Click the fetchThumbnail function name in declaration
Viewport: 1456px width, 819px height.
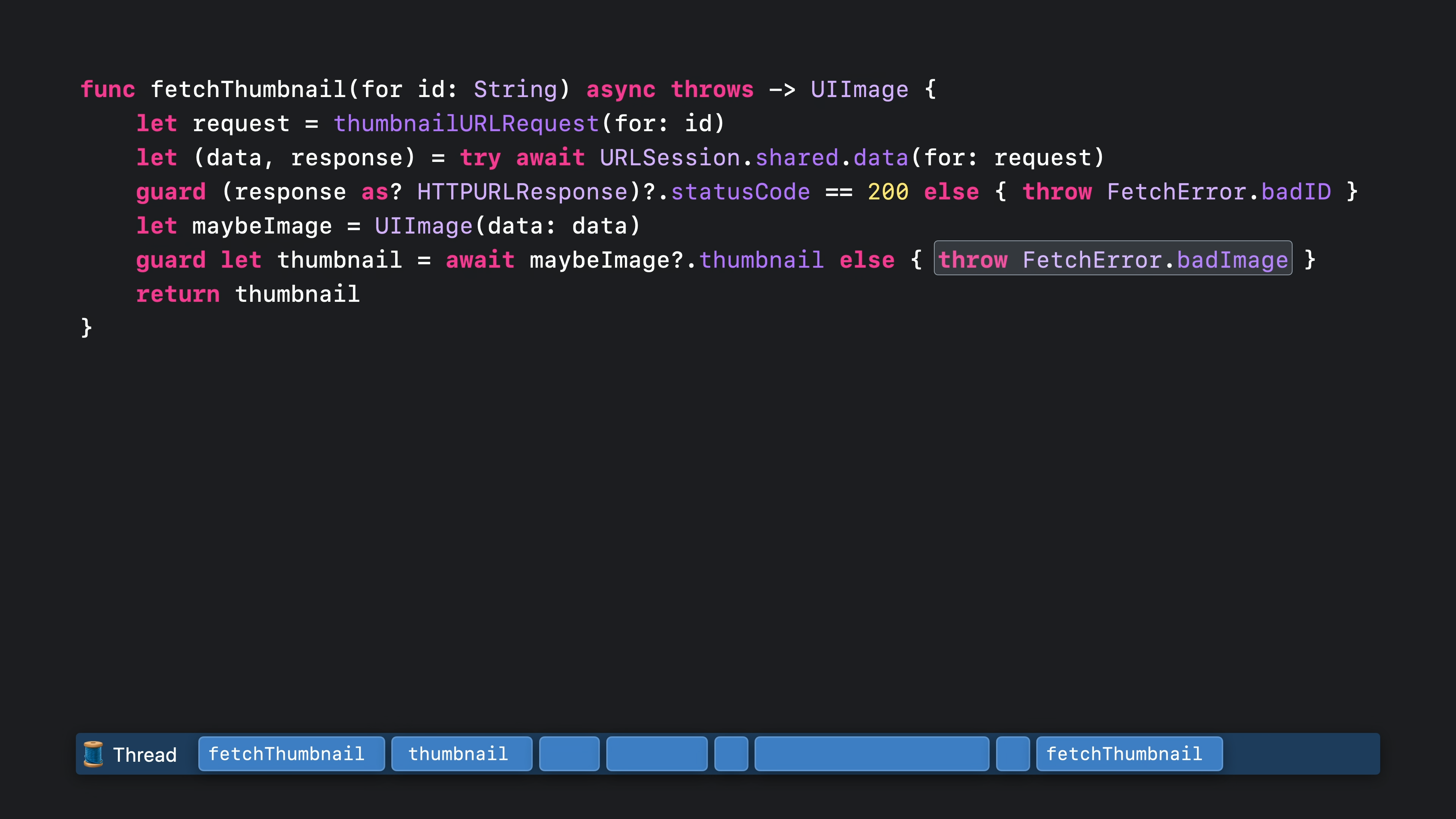tap(248, 89)
